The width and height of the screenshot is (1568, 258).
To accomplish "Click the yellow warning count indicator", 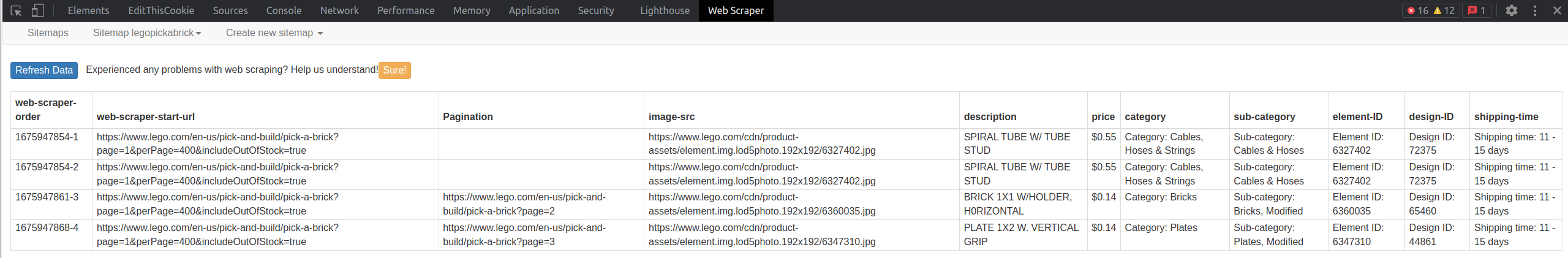I will [1444, 10].
